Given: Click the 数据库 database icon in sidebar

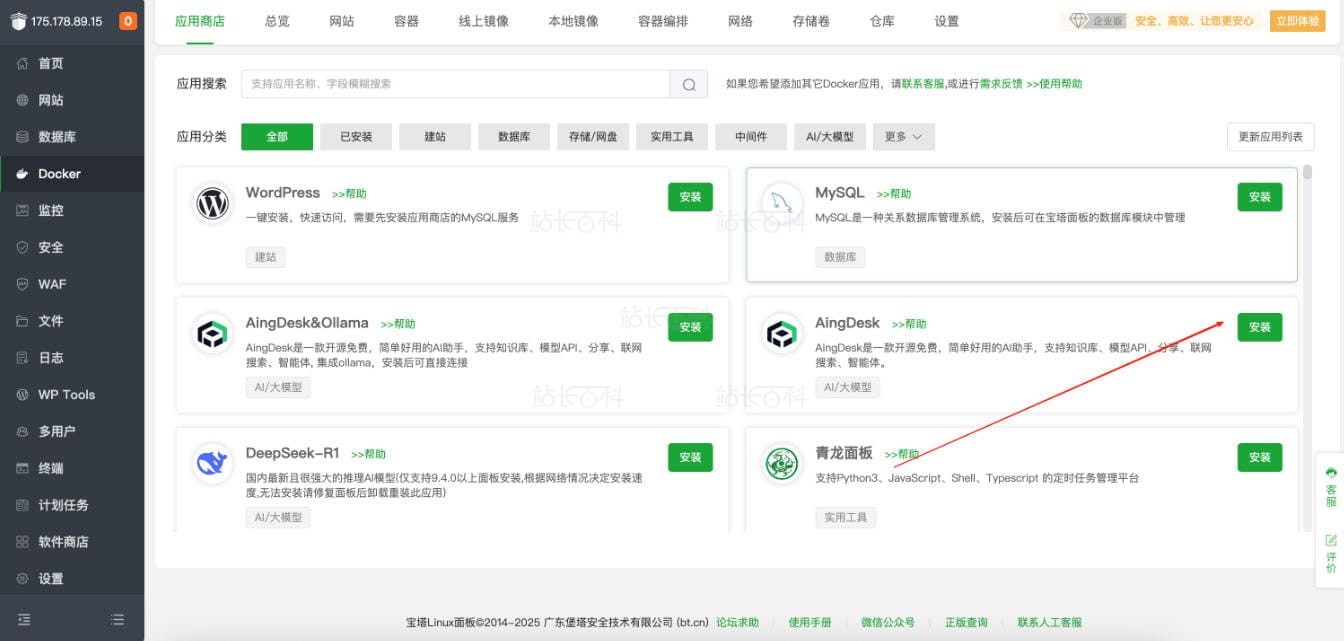Looking at the screenshot, I should point(23,137).
